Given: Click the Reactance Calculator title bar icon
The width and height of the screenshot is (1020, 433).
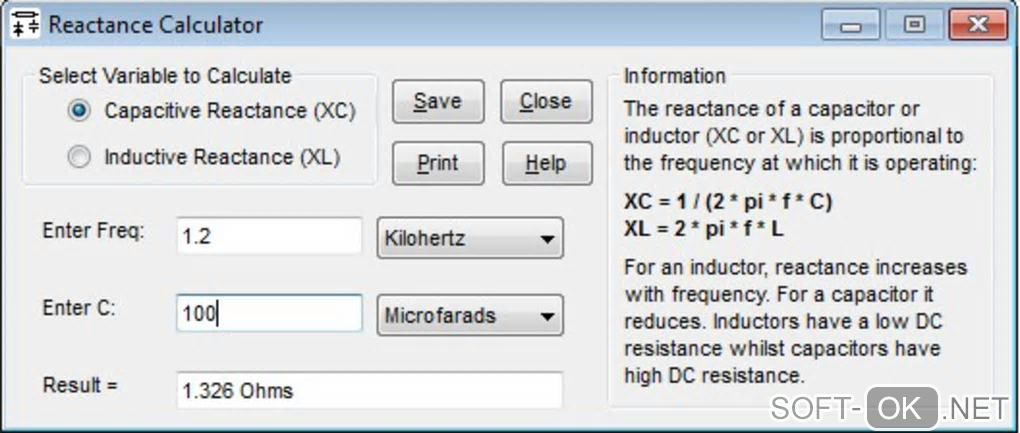Looking at the screenshot, I should click(x=24, y=25).
